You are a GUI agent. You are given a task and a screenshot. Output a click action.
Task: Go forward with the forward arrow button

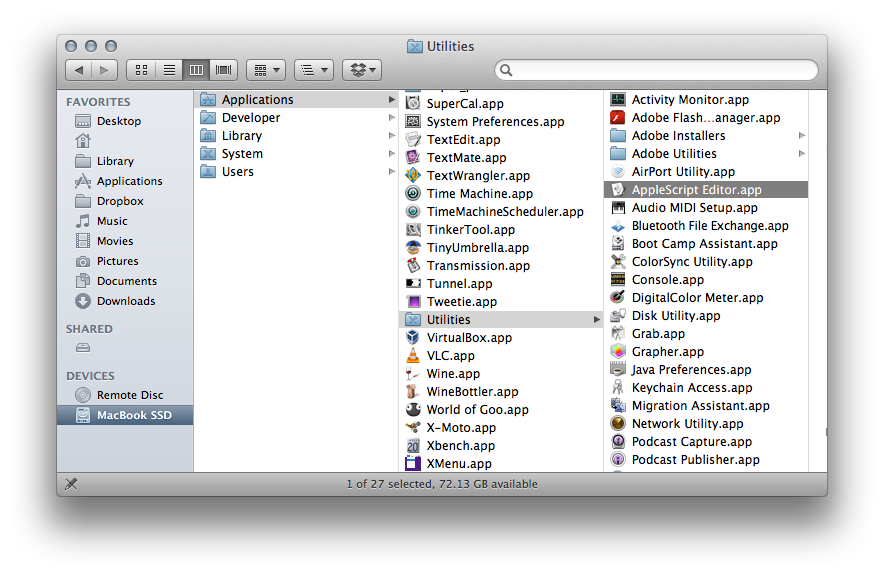[x=104, y=70]
